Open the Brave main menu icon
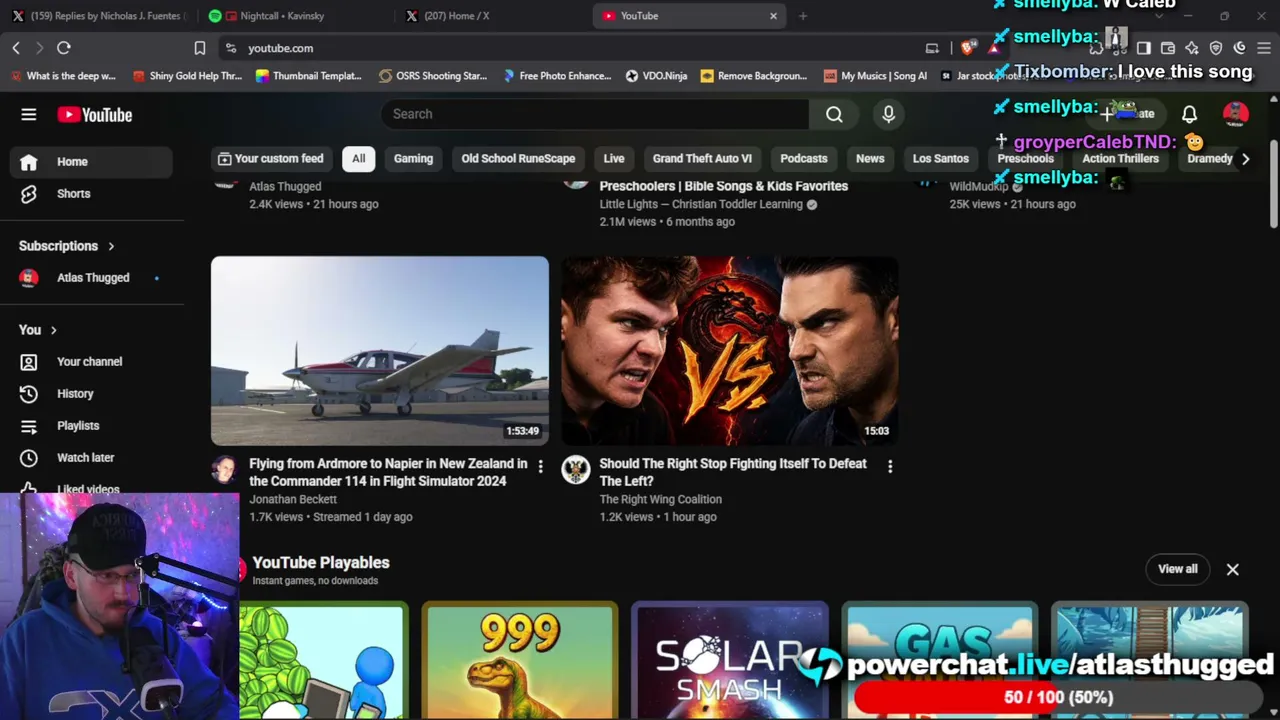 point(1264,48)
